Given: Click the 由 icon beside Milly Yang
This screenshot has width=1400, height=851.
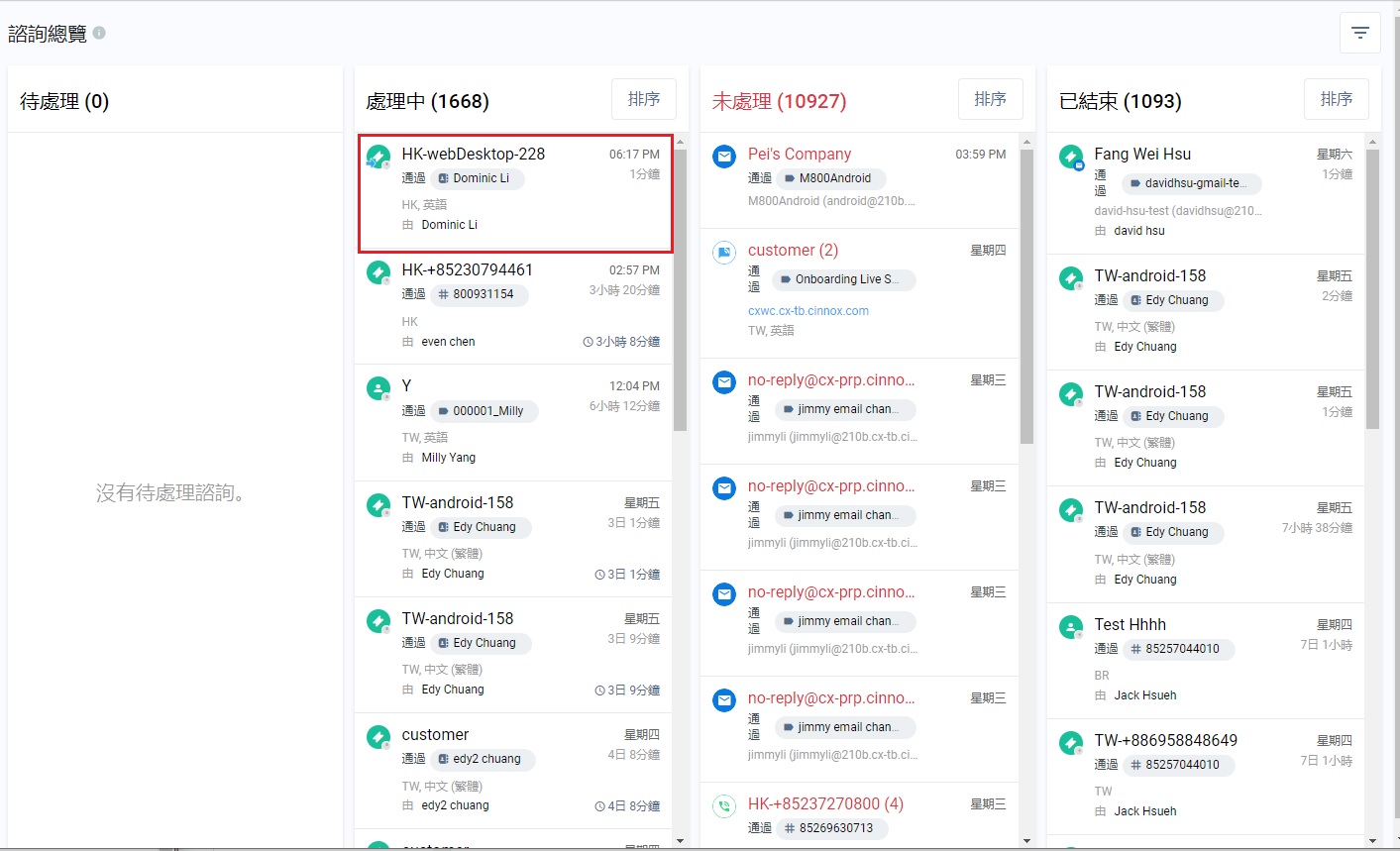Looking at the screenshot, I should [408, 458].
